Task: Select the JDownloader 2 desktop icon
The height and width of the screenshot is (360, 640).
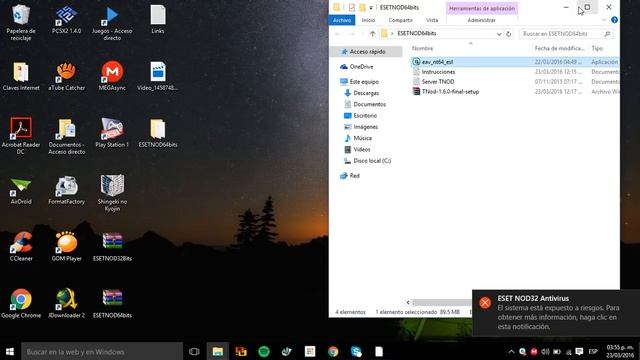Action: point(66,303)
